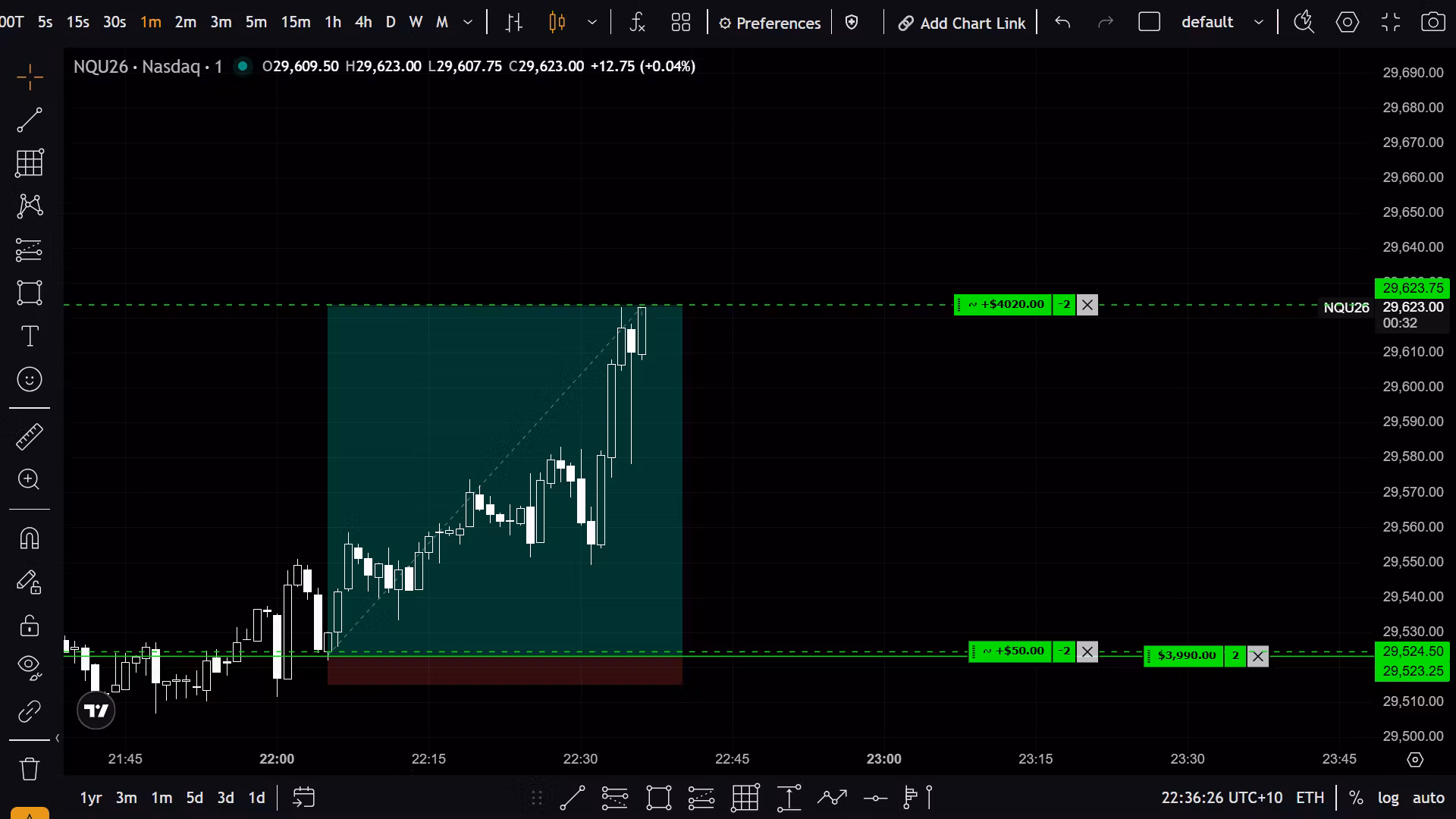Screen dimensions: 1456x819
Task: Select the trend line drawing tool
Action: [30, 120]
